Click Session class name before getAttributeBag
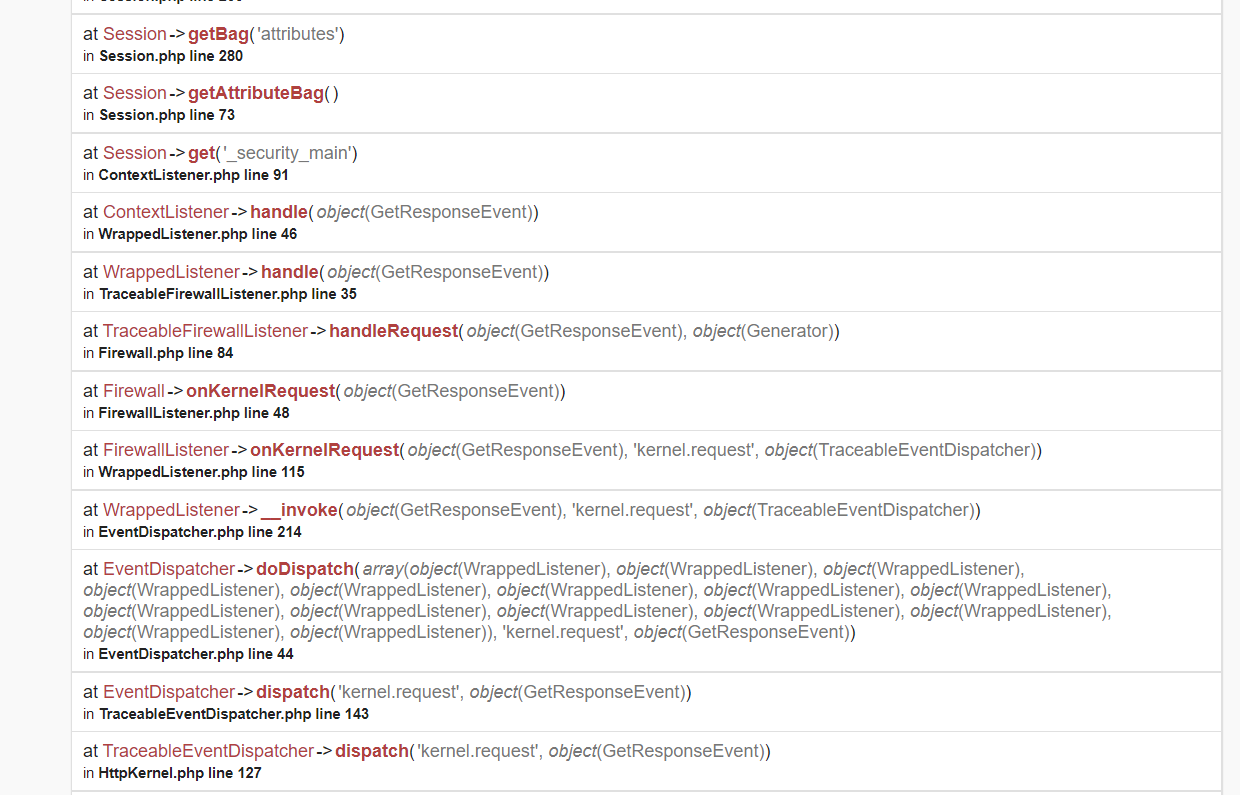This screenshot has height=795, width=1240. tap(135, 93)
